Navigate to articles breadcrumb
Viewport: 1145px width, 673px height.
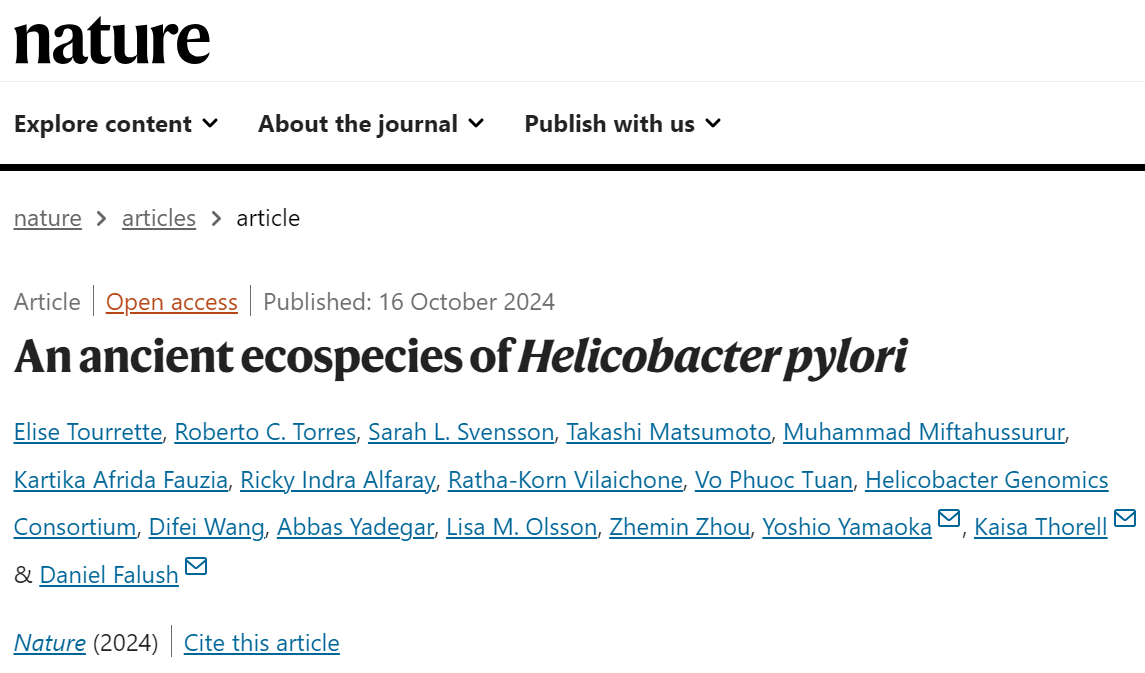click(x=159, y=218)
